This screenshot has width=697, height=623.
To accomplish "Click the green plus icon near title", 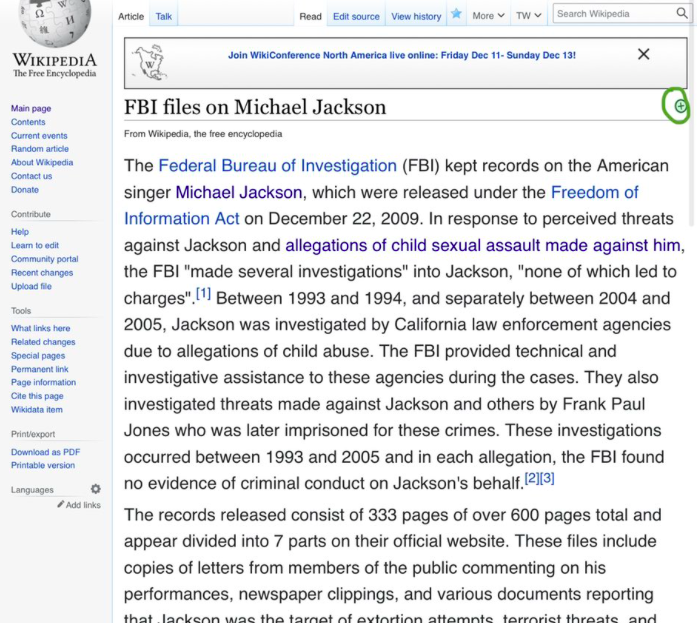I will click(680, 106).
